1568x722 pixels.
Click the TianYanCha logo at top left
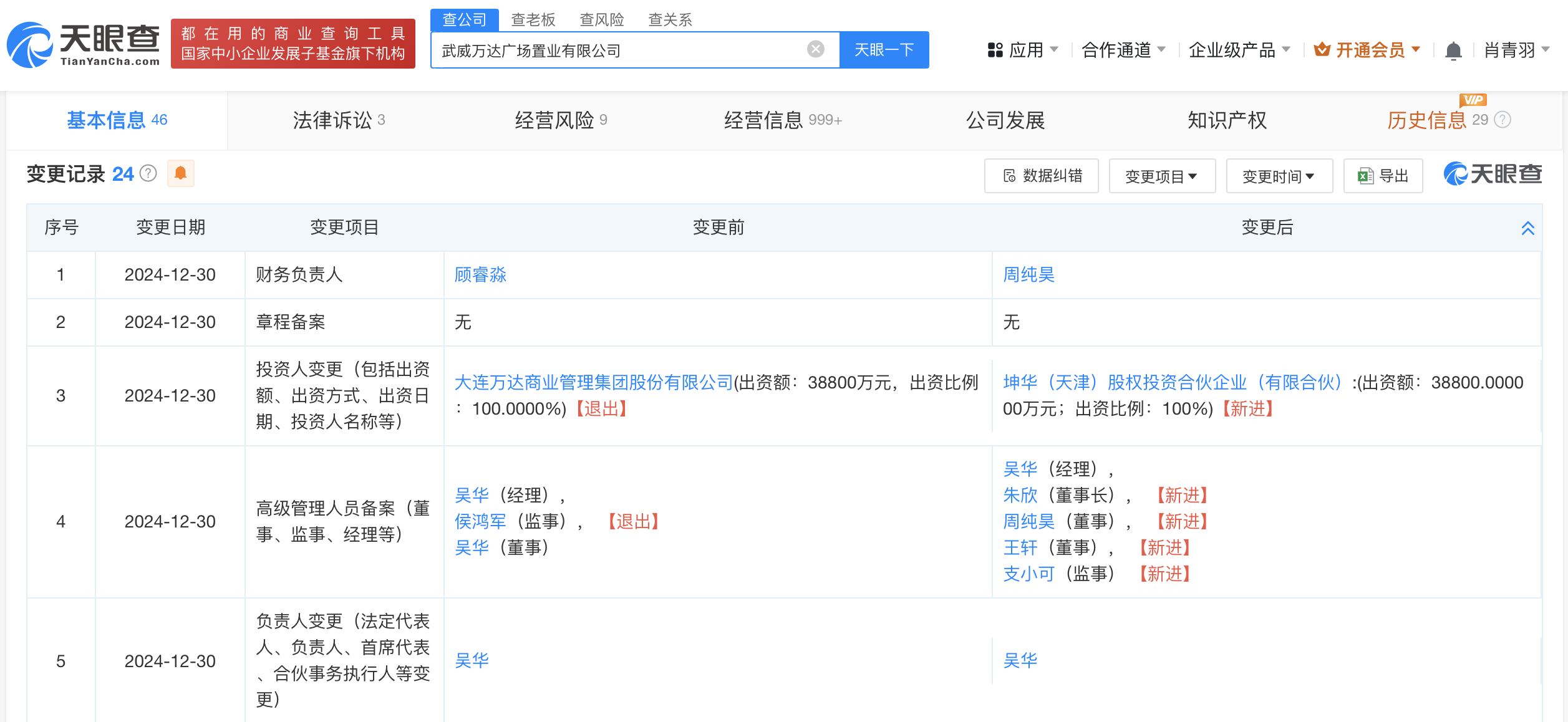[84, 44]
